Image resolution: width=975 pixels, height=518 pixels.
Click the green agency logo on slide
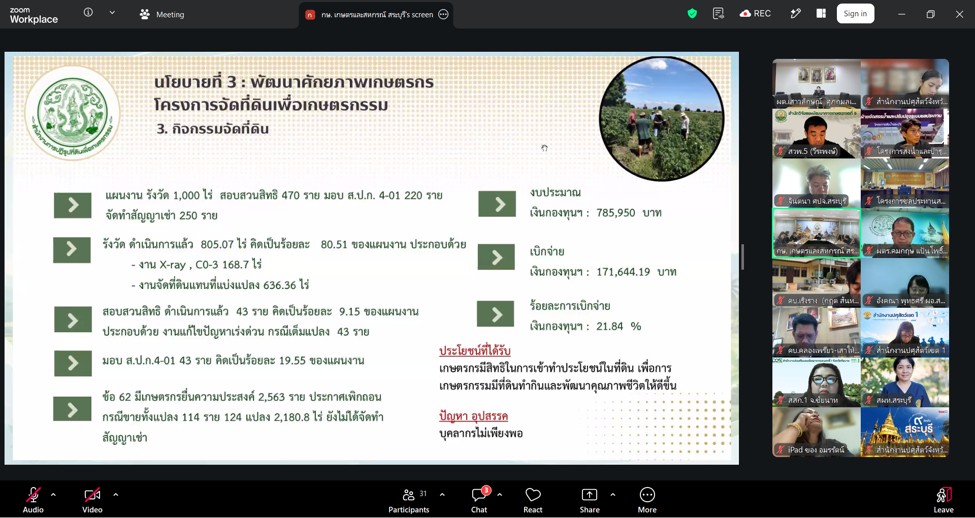pyautogui.click(x=73, y=113)
